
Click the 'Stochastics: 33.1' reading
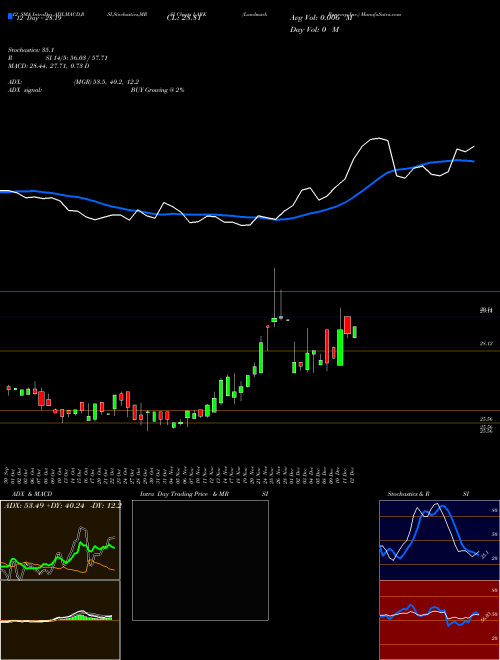tap(31, 50)
